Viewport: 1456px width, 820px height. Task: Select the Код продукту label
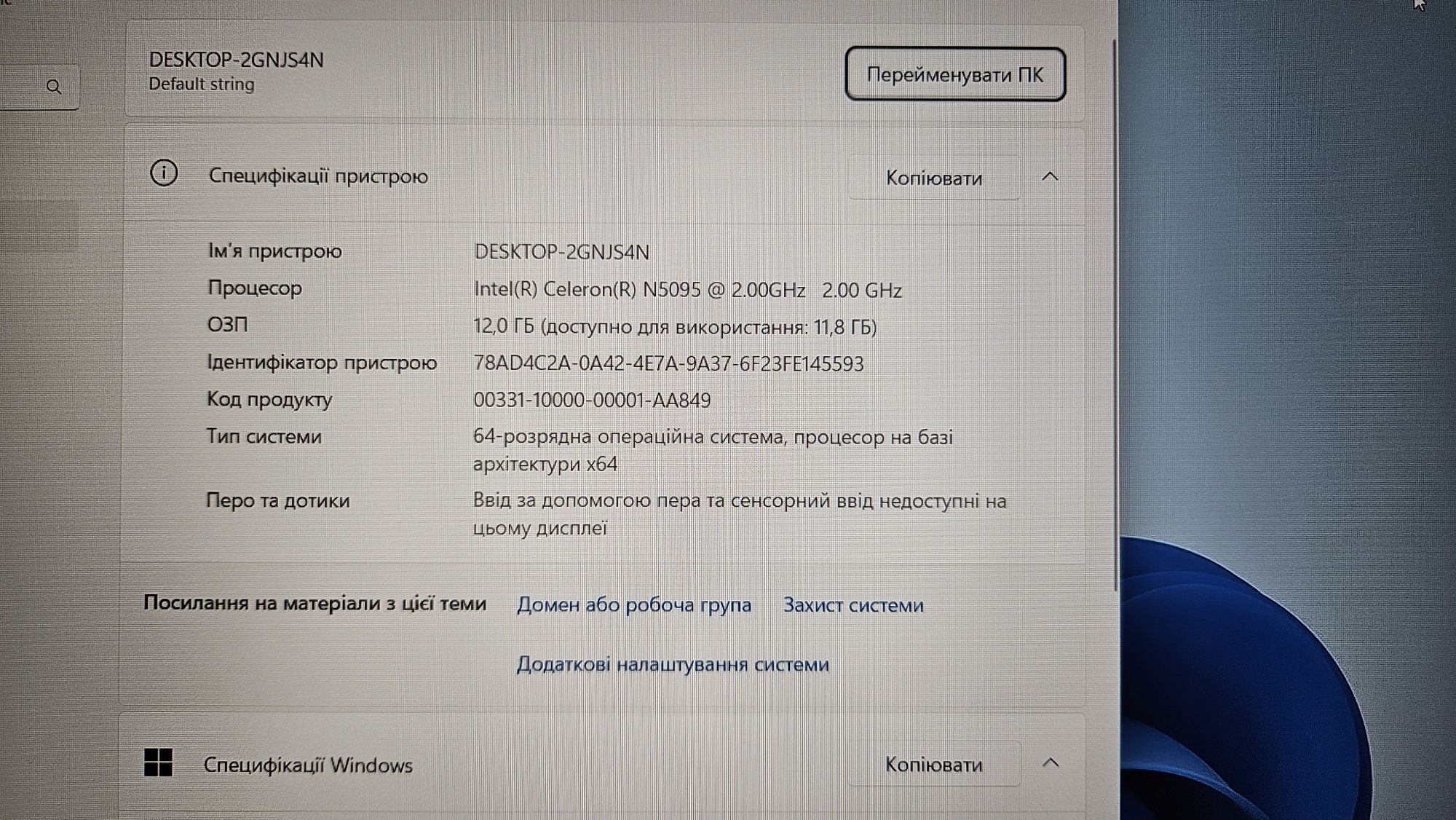(x=269, y=399)
